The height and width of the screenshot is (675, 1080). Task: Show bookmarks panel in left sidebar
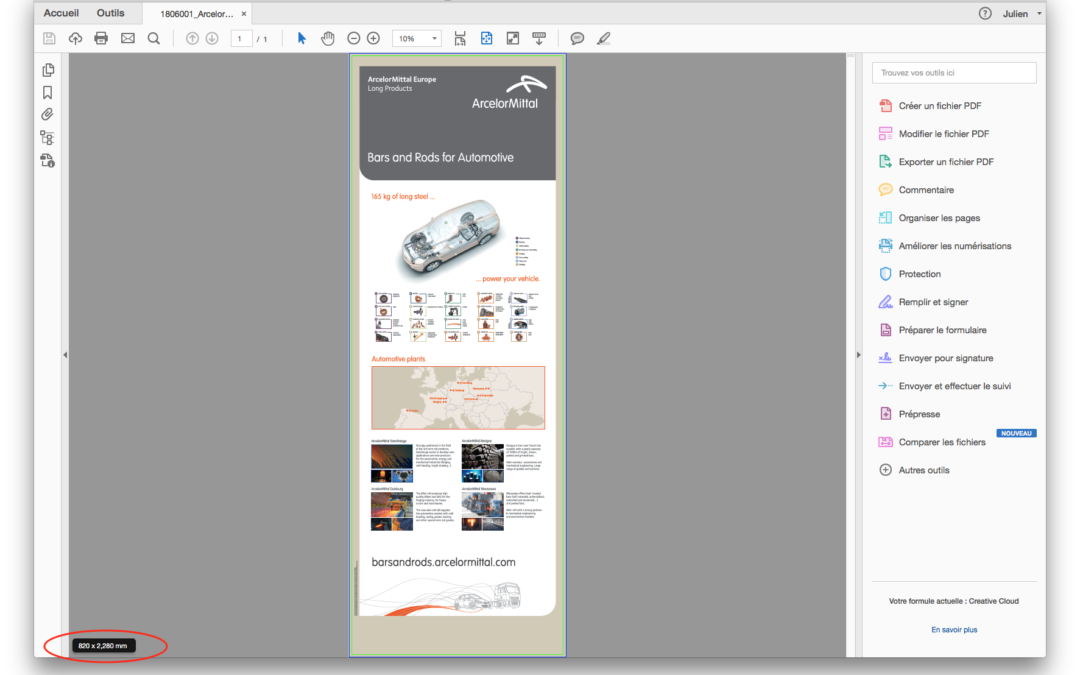[x=47, y=92]
